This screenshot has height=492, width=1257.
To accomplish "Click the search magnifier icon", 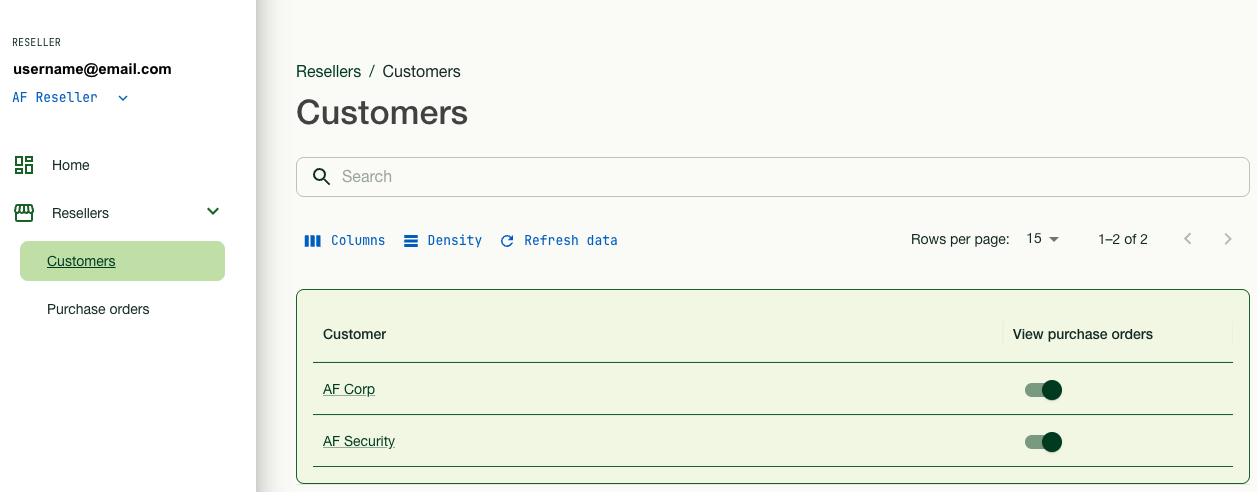I will 321,177.
